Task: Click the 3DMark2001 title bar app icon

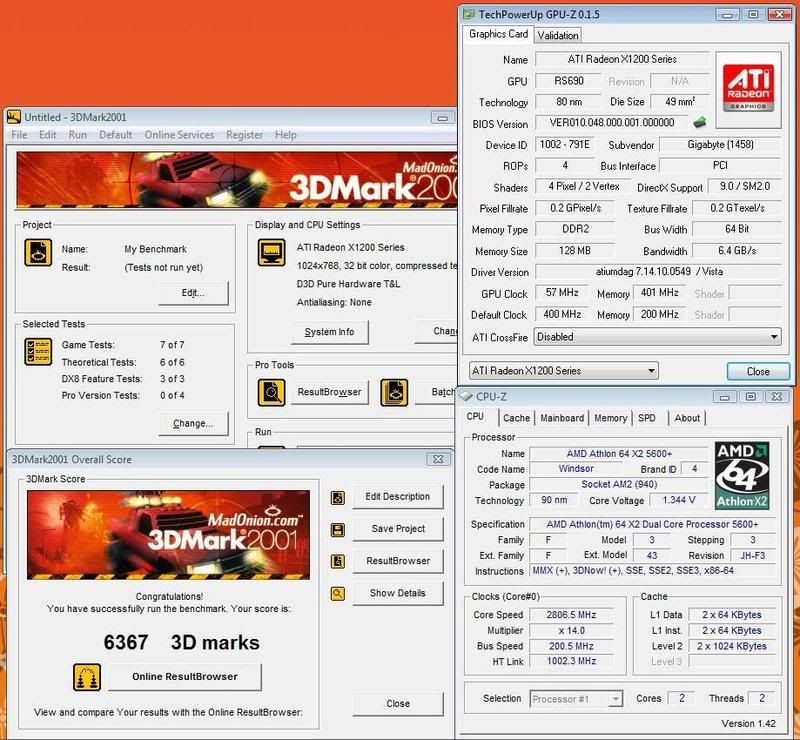Action: [14, 117]
